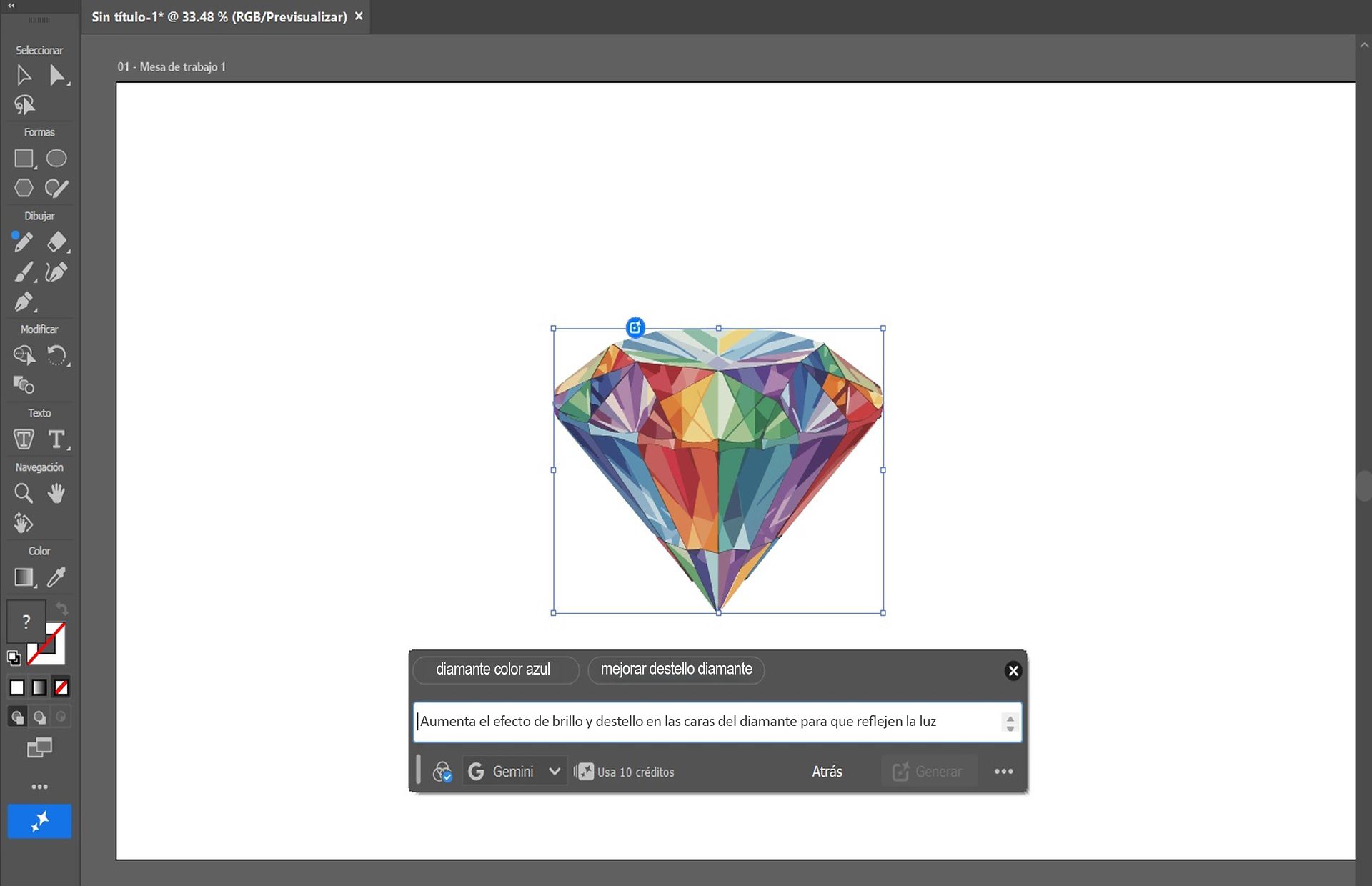This screenshot has height=886, width=1372.
Task: Click the Fill color box with question mark
Action: (x=26, y=621)
